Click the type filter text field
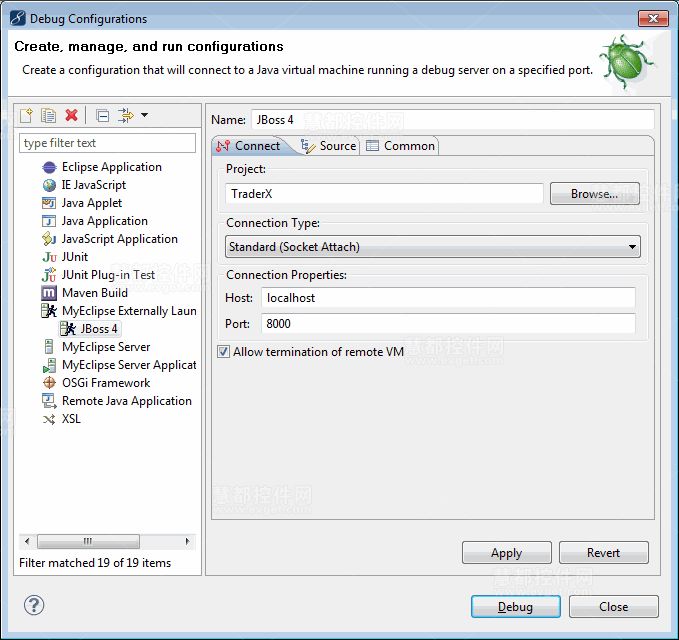The width and height of the screenshot is (679, 640). 107,143
